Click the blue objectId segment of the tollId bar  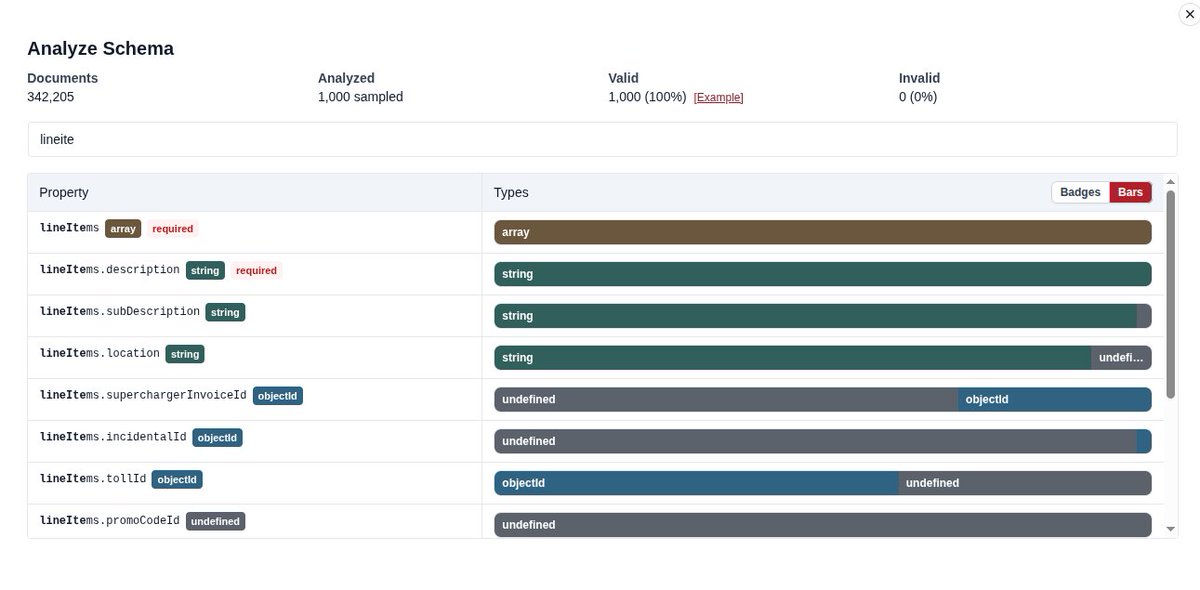point(696,483)
